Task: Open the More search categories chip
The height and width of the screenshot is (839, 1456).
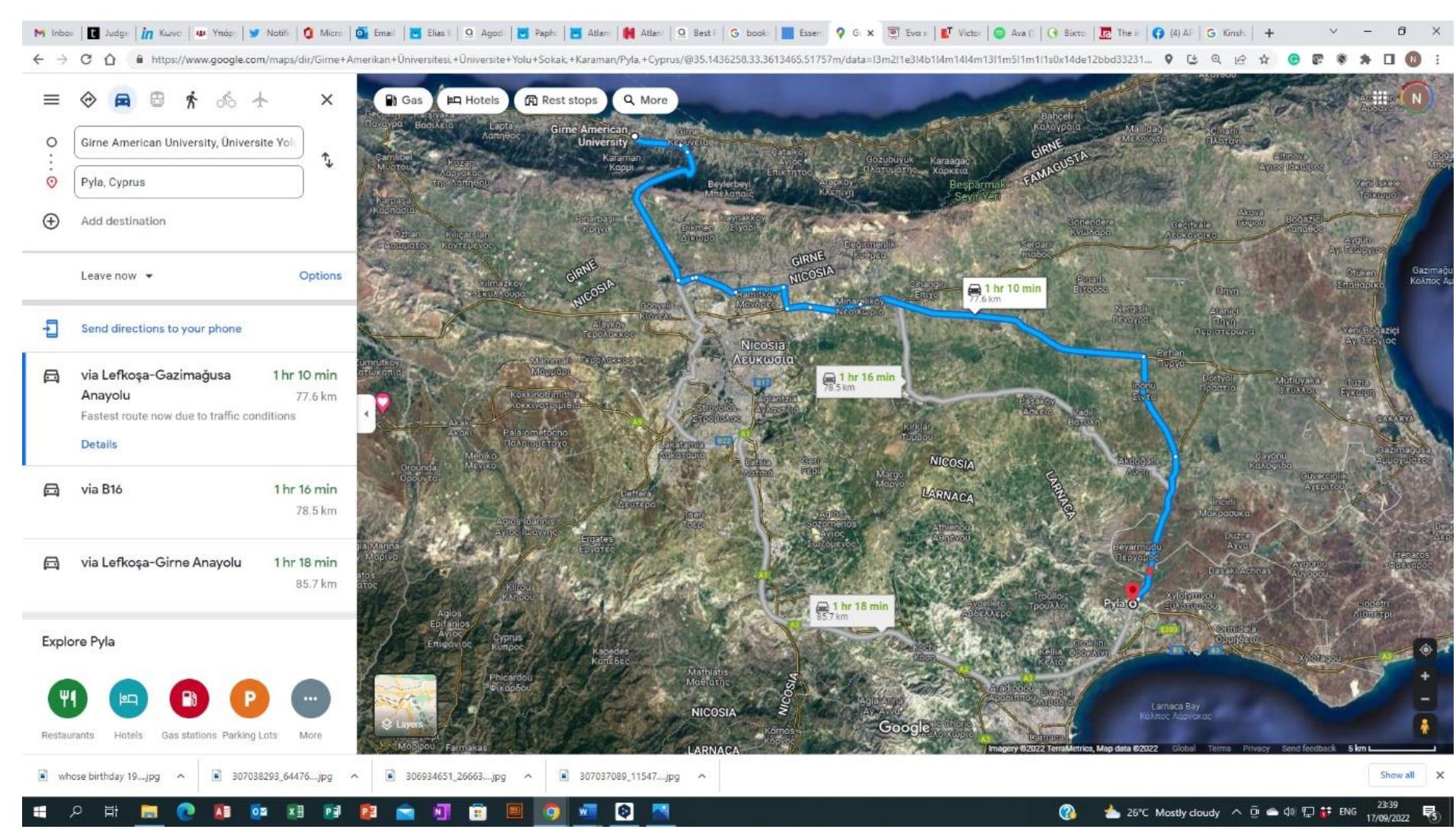Action: pos(645,100)
